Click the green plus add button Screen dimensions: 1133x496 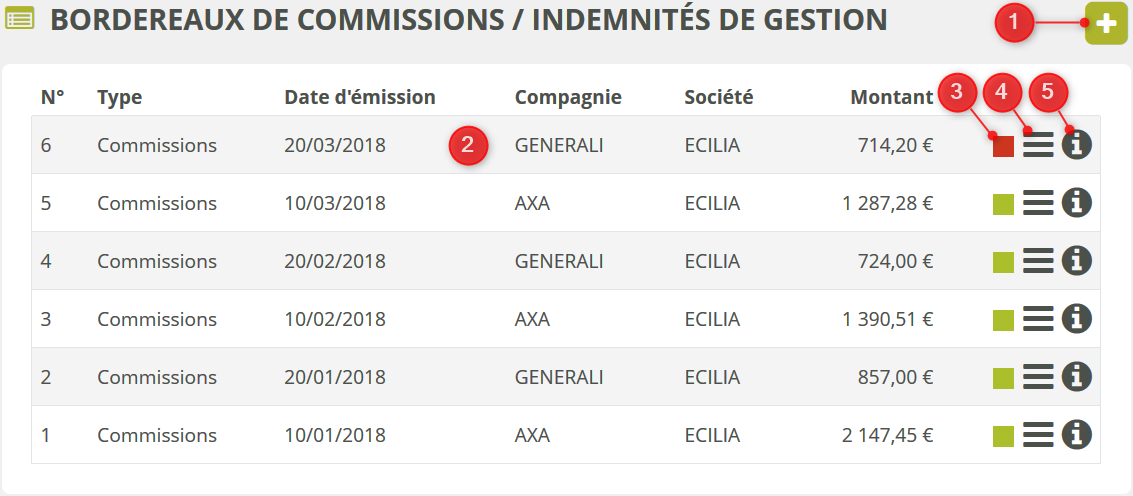[1105, 25]
